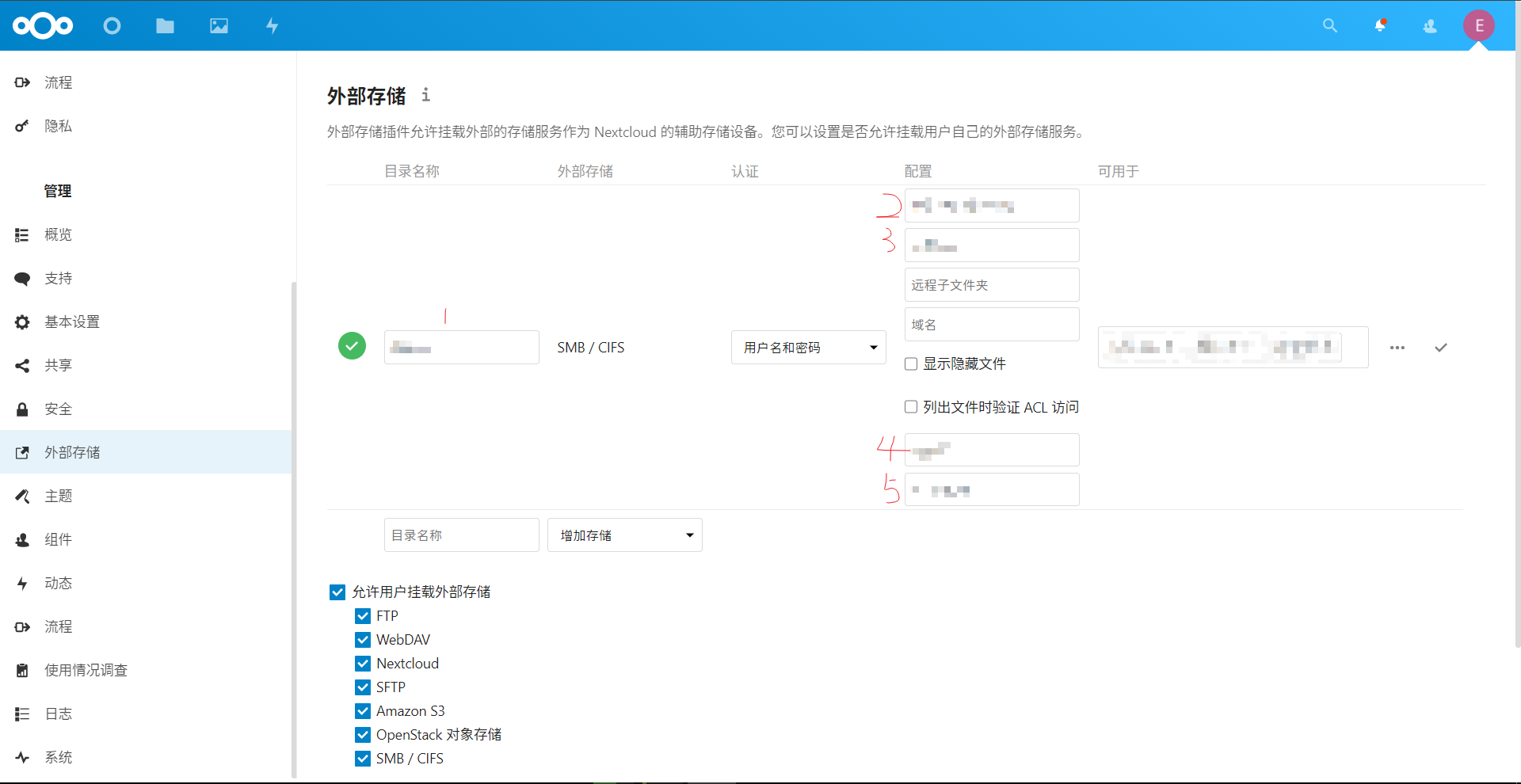1521x784 pixels.
Task: Click the 组件 person icon
Action: tap(22, 540)
